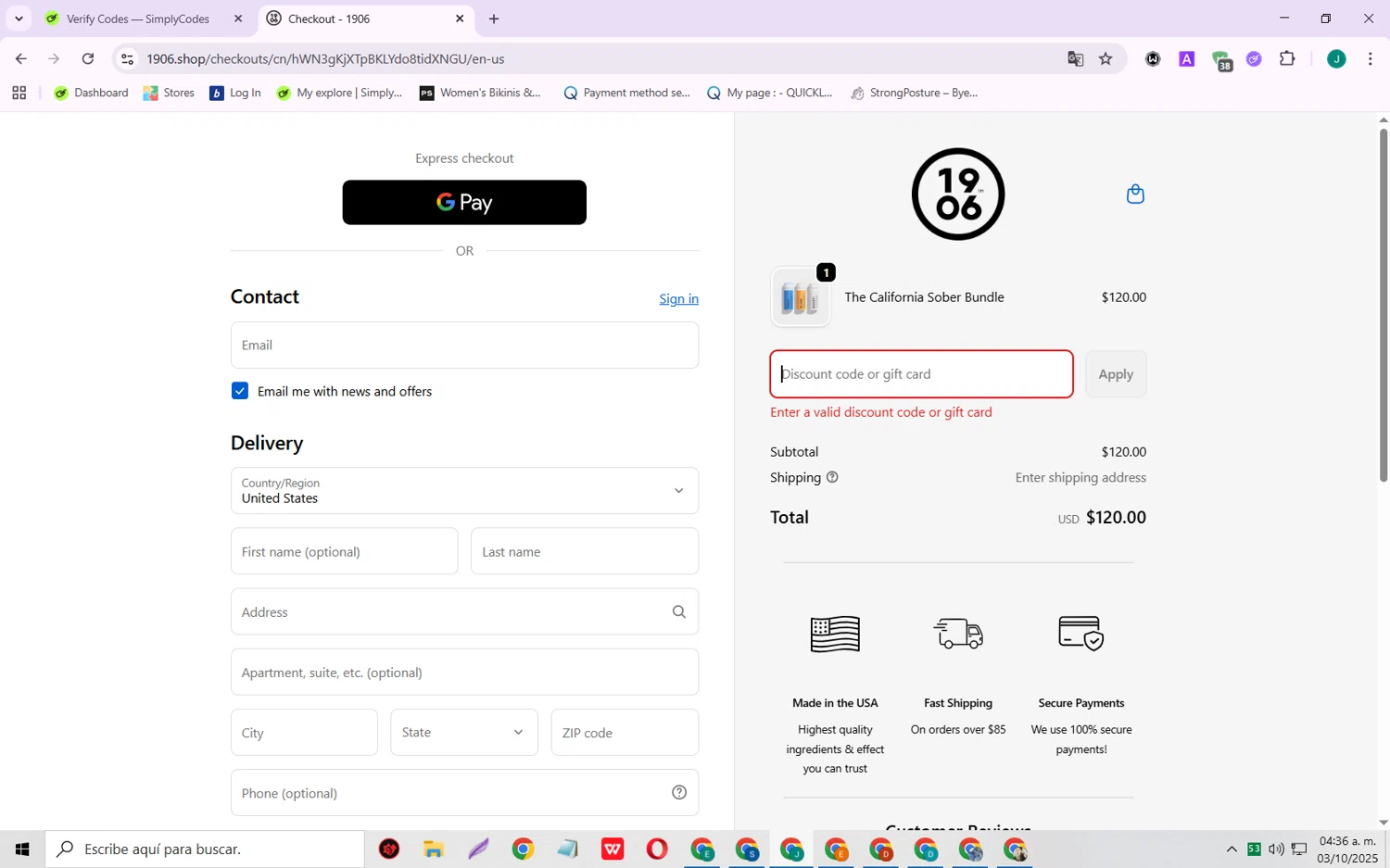Open the Extensions puzzle piece menu
The height and width of the screenshot is (868, 1390).
point(1287,58)
